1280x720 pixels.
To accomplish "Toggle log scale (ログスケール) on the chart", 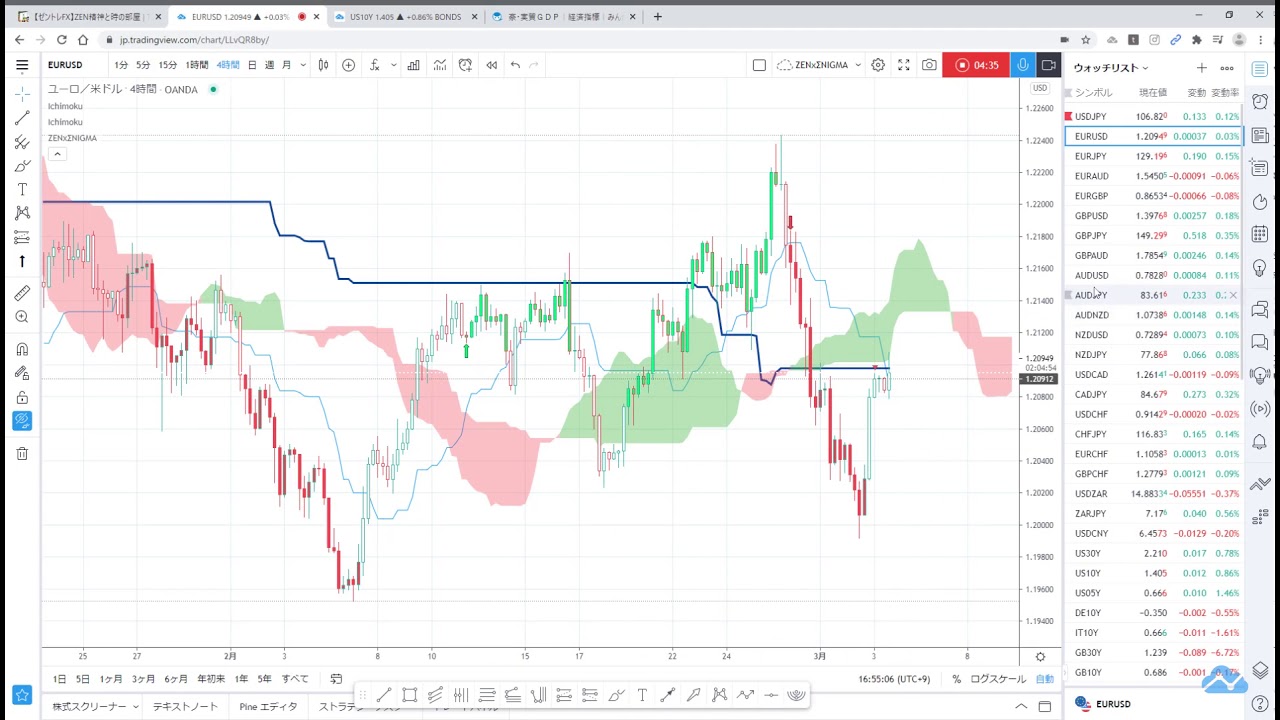I will pos(997,679).
